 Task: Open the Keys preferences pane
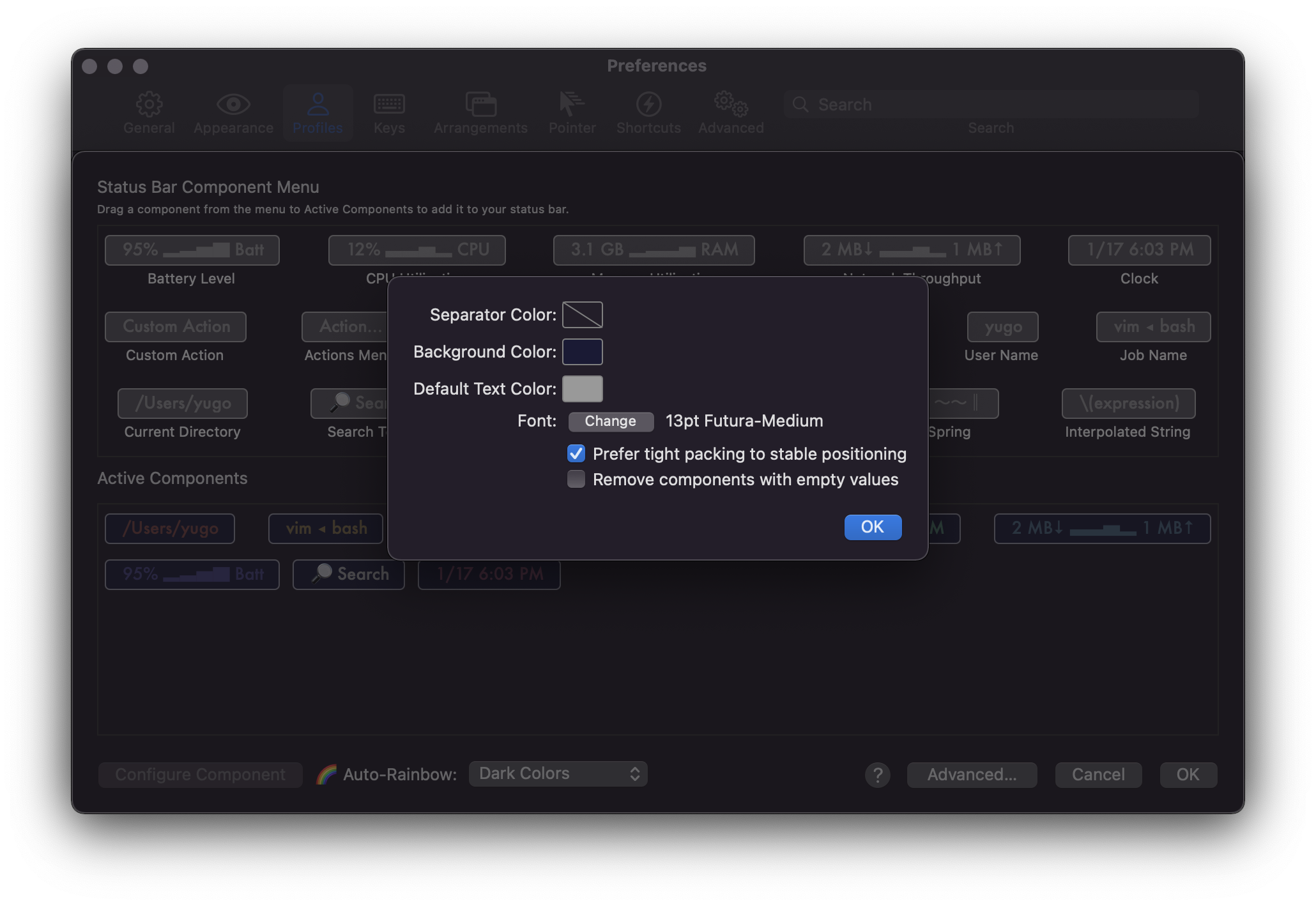click(389, 112)
